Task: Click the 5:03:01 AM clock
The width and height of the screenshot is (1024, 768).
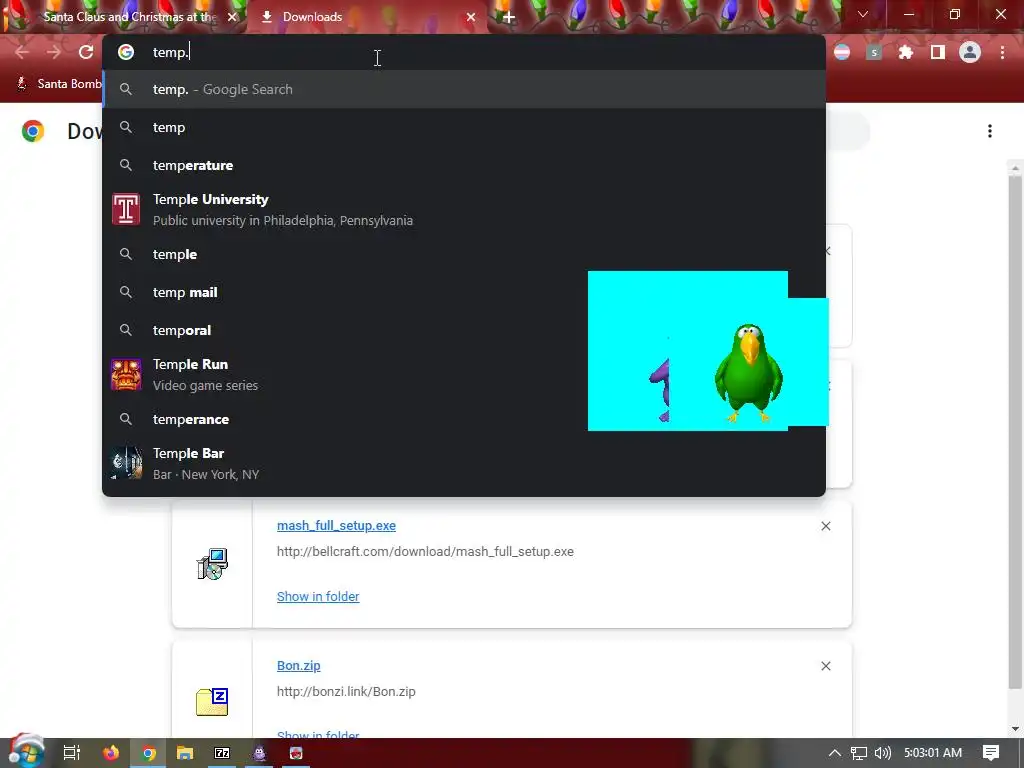Action: click(x=933, y=753)
